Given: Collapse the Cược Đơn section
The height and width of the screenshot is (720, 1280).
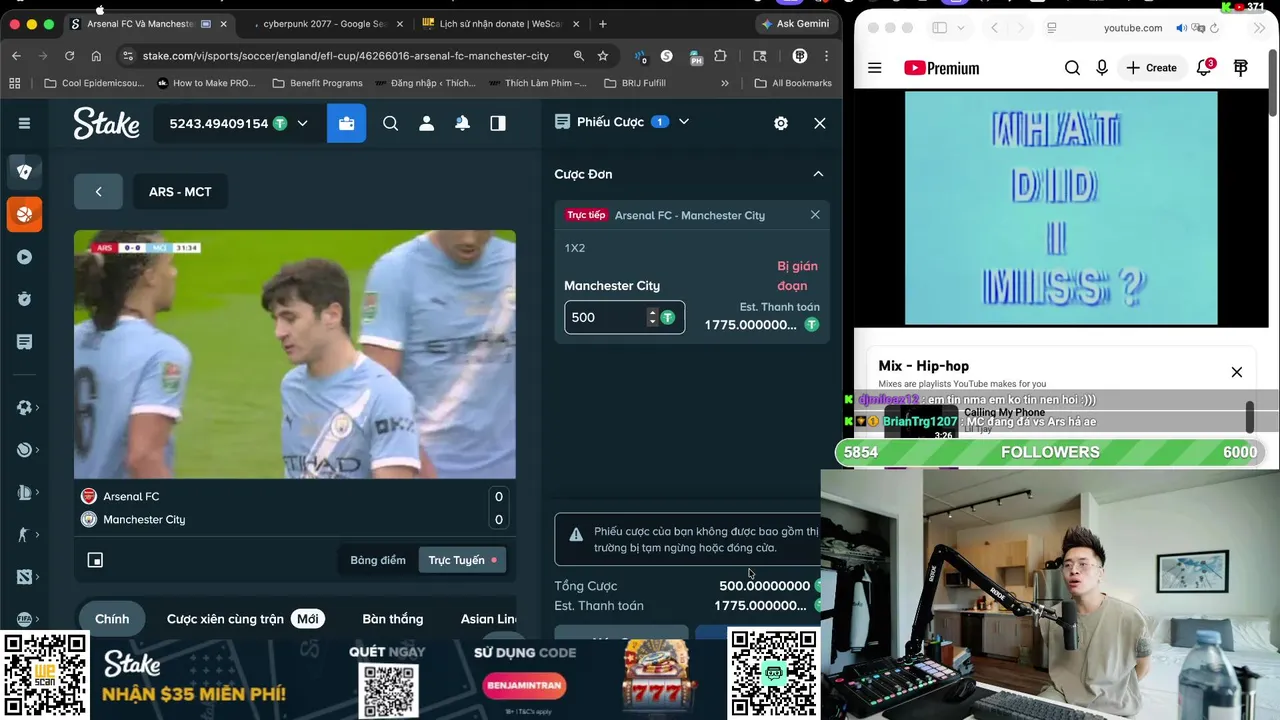Looking at the screenshot, I should 818,174.
